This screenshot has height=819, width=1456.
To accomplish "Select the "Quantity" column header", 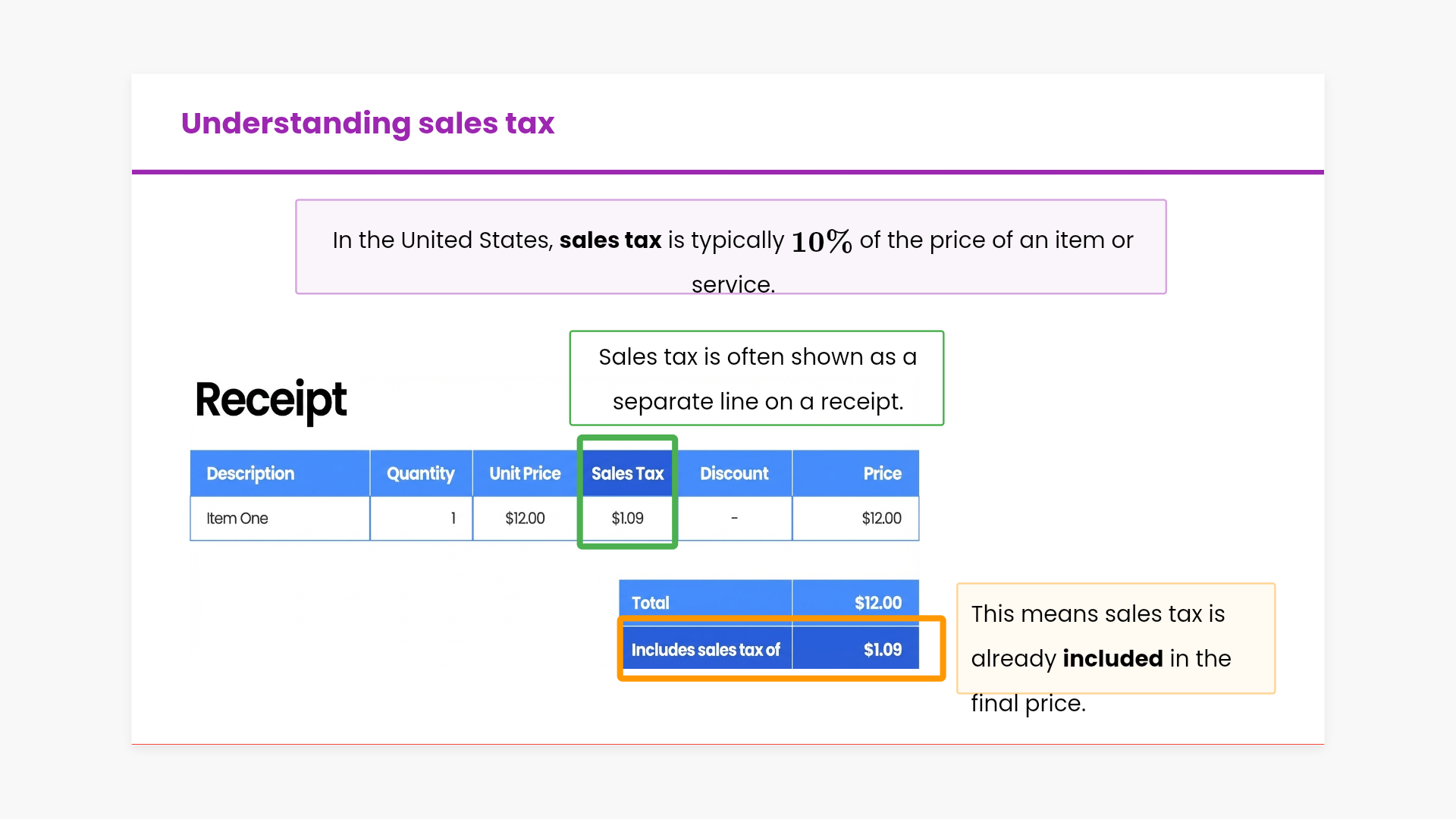I will pos(420,474).
